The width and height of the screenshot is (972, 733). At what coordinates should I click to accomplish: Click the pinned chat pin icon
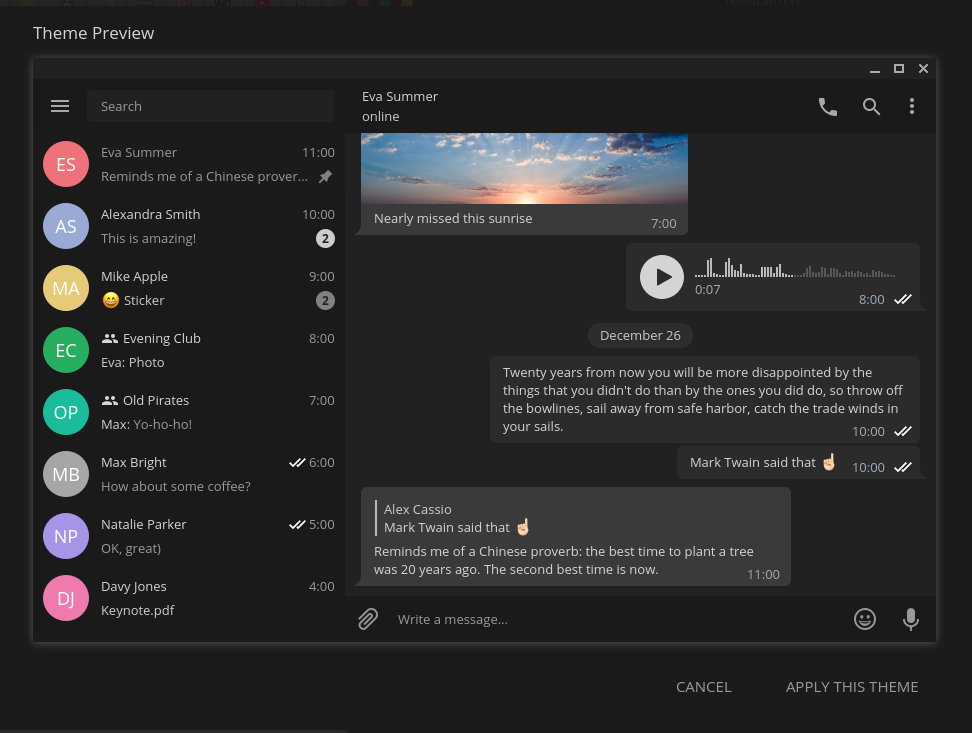click(x=325, y=177)
